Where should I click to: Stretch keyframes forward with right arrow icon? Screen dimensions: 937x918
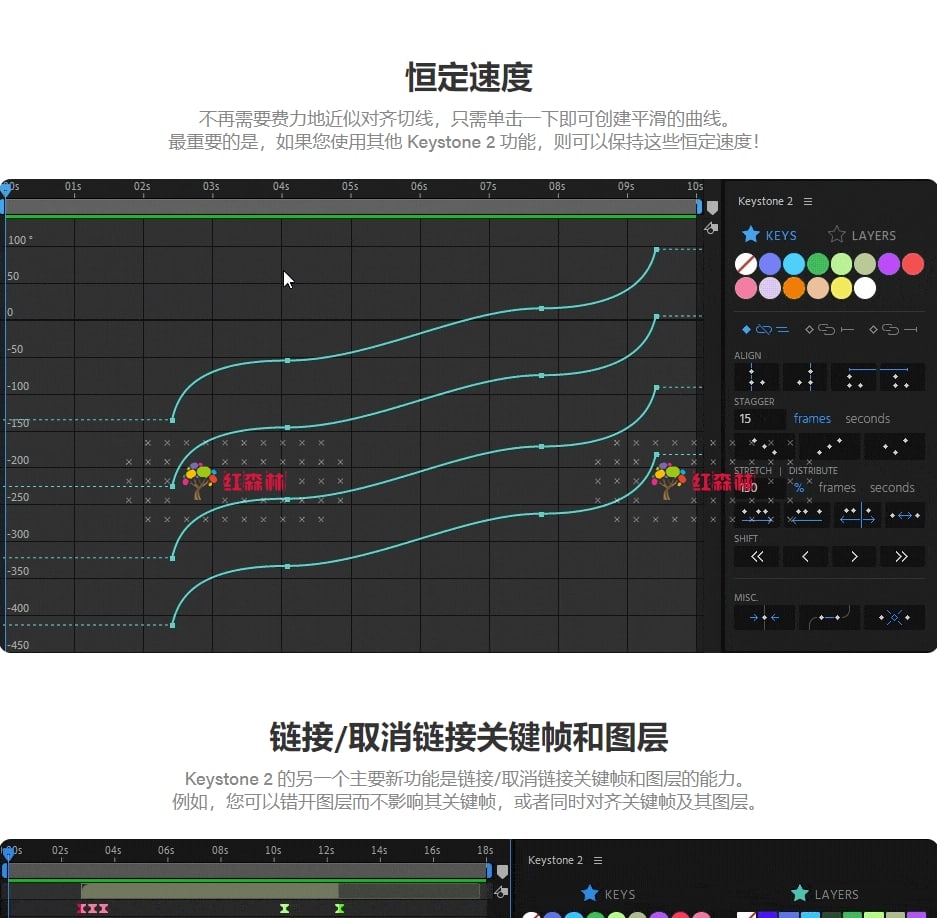[756, 515]
